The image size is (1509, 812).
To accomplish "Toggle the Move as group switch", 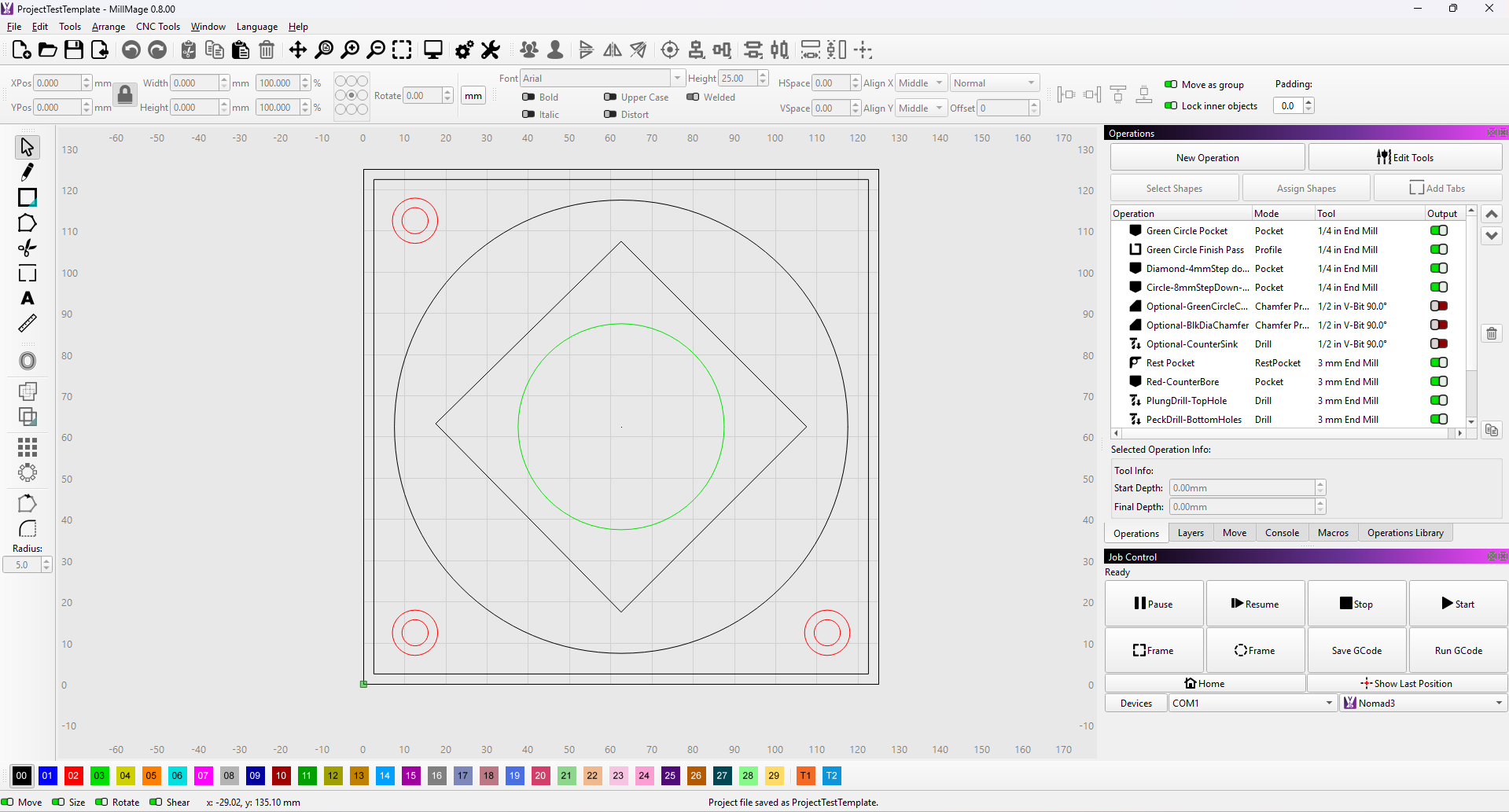I will [x=1171, y=85].
